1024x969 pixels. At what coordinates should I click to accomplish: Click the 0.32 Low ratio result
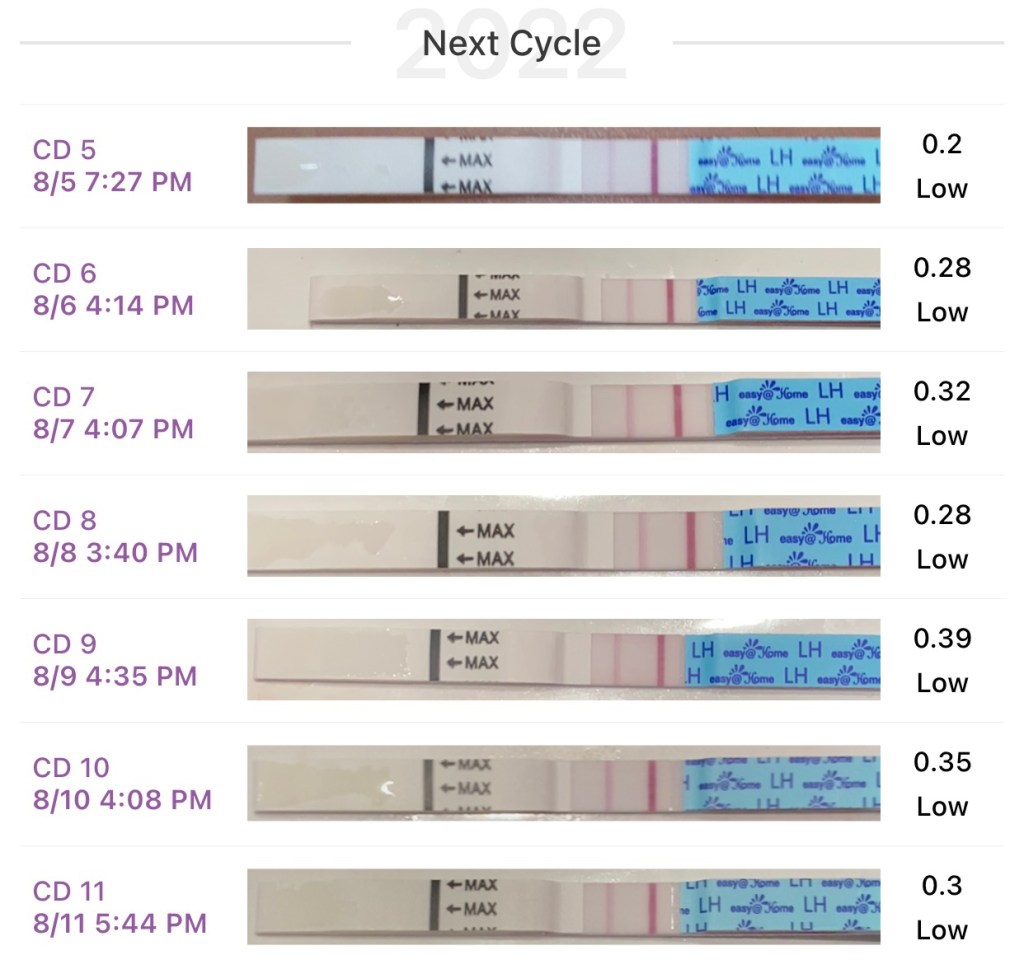click(x=942, y=413)
